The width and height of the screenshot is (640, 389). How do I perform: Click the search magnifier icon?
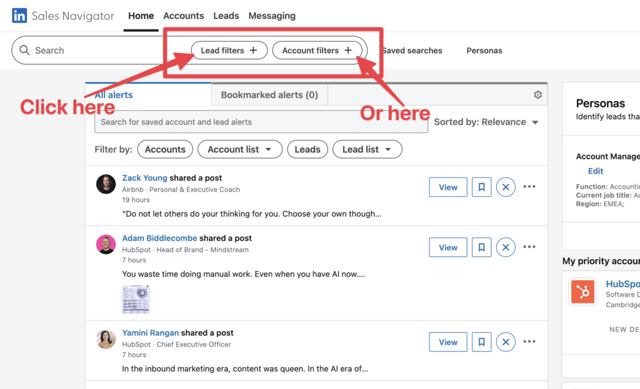(x=24, y=50)
